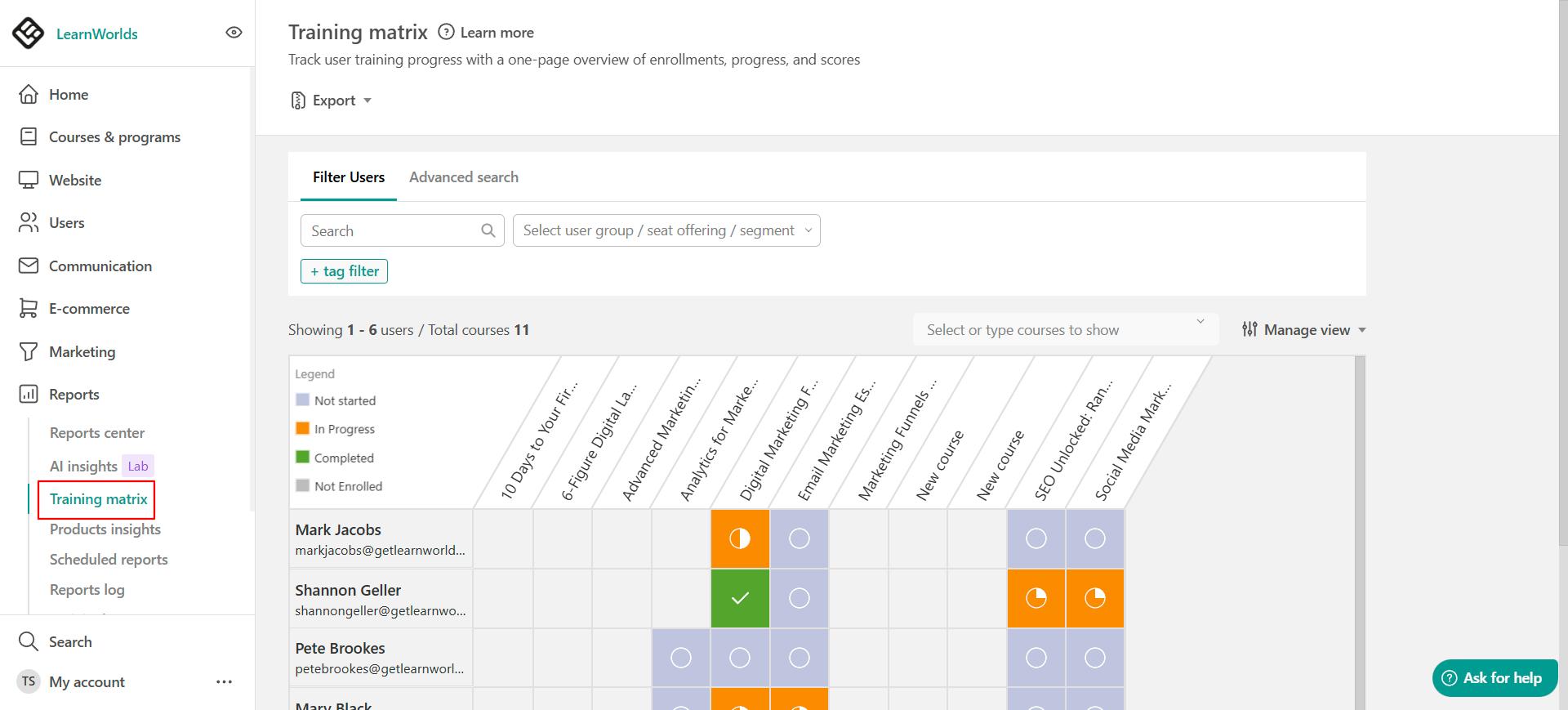Click the 'Social Media Mark...' column header
This screenshot has width=1568, height=710.
pos(1132,440)
